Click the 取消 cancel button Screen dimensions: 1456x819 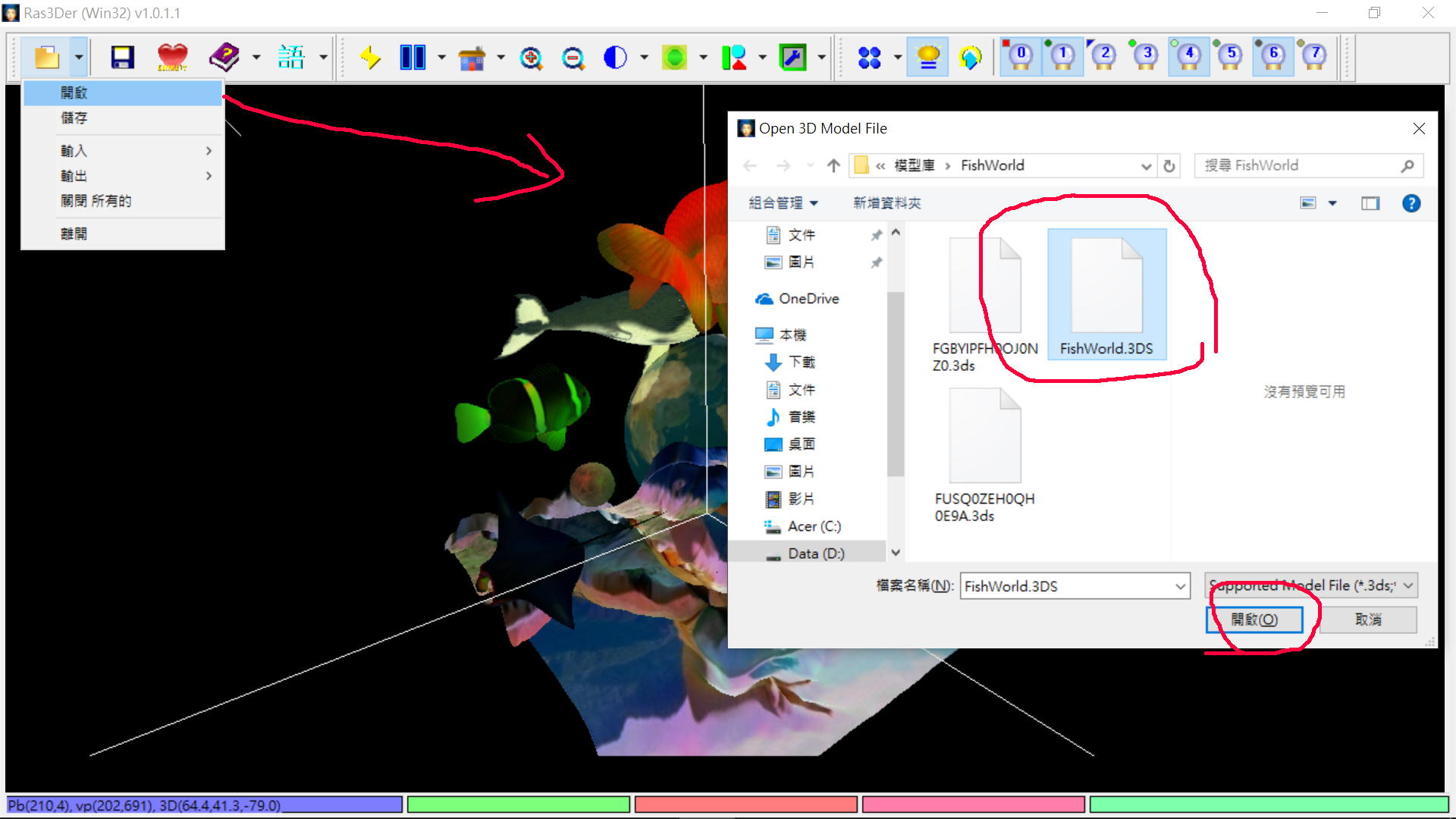1368,620
